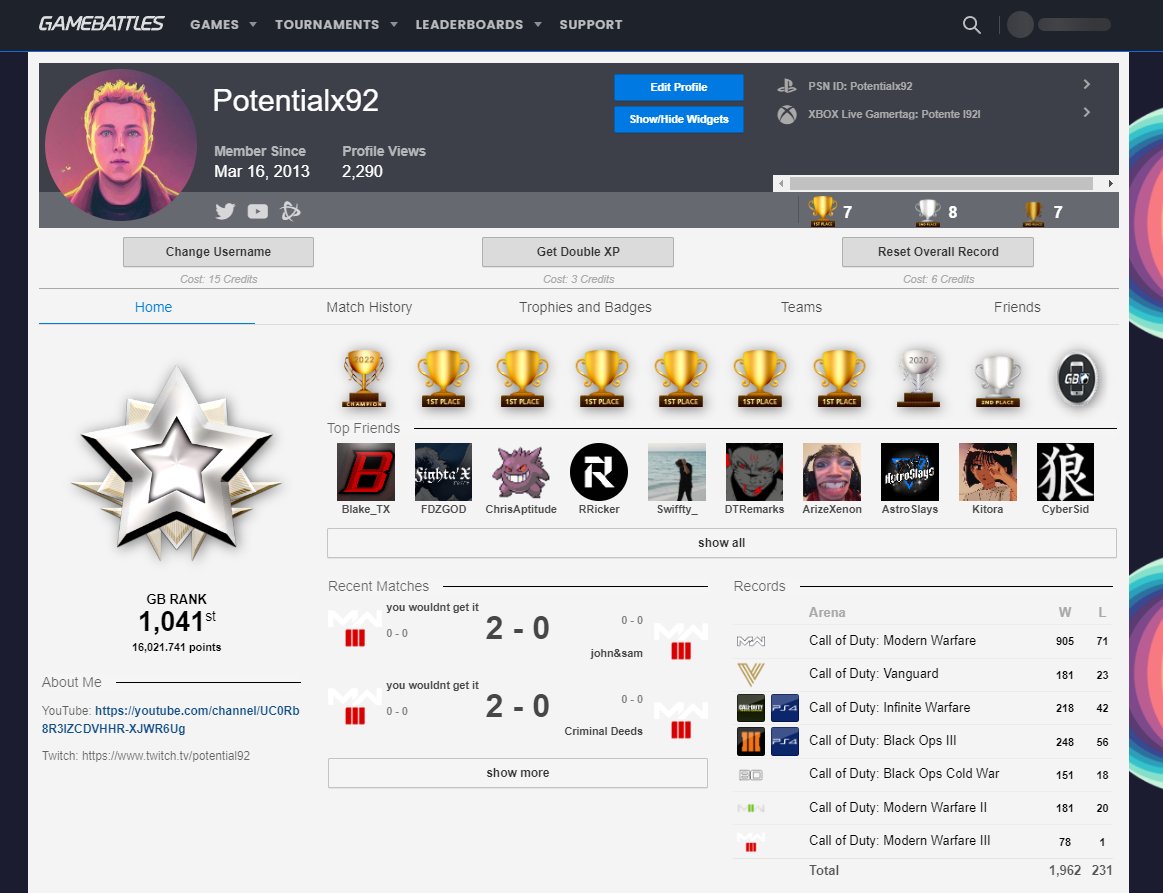1163x893 pixels.
Task: Click the PS4 icon beside Black Ops III
Action: [x=785, y=741]
